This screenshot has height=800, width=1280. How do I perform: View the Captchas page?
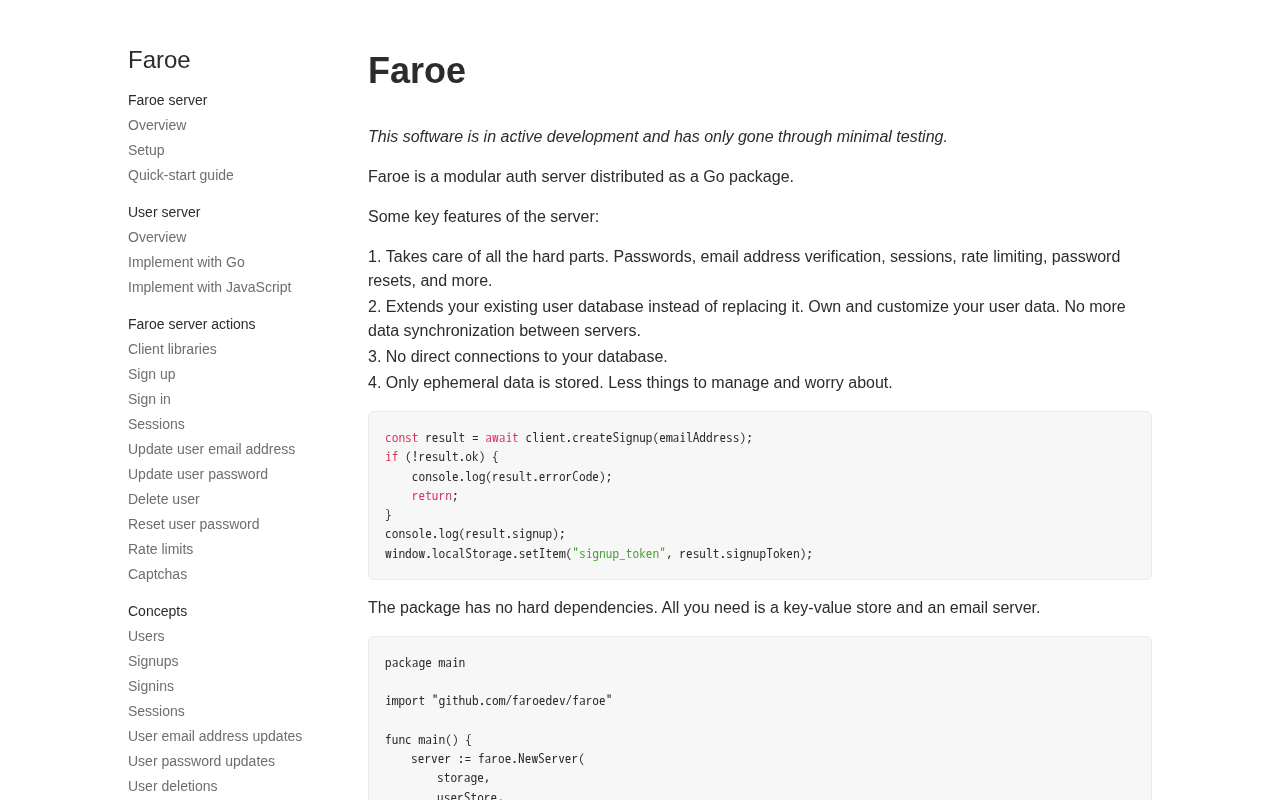[x=158, y=574]
